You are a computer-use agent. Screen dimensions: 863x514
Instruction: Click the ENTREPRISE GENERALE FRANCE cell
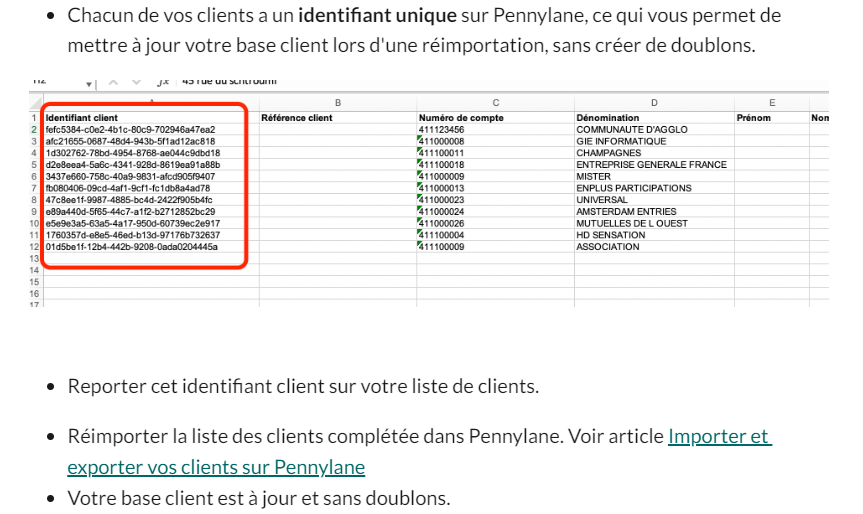point(651,164)
